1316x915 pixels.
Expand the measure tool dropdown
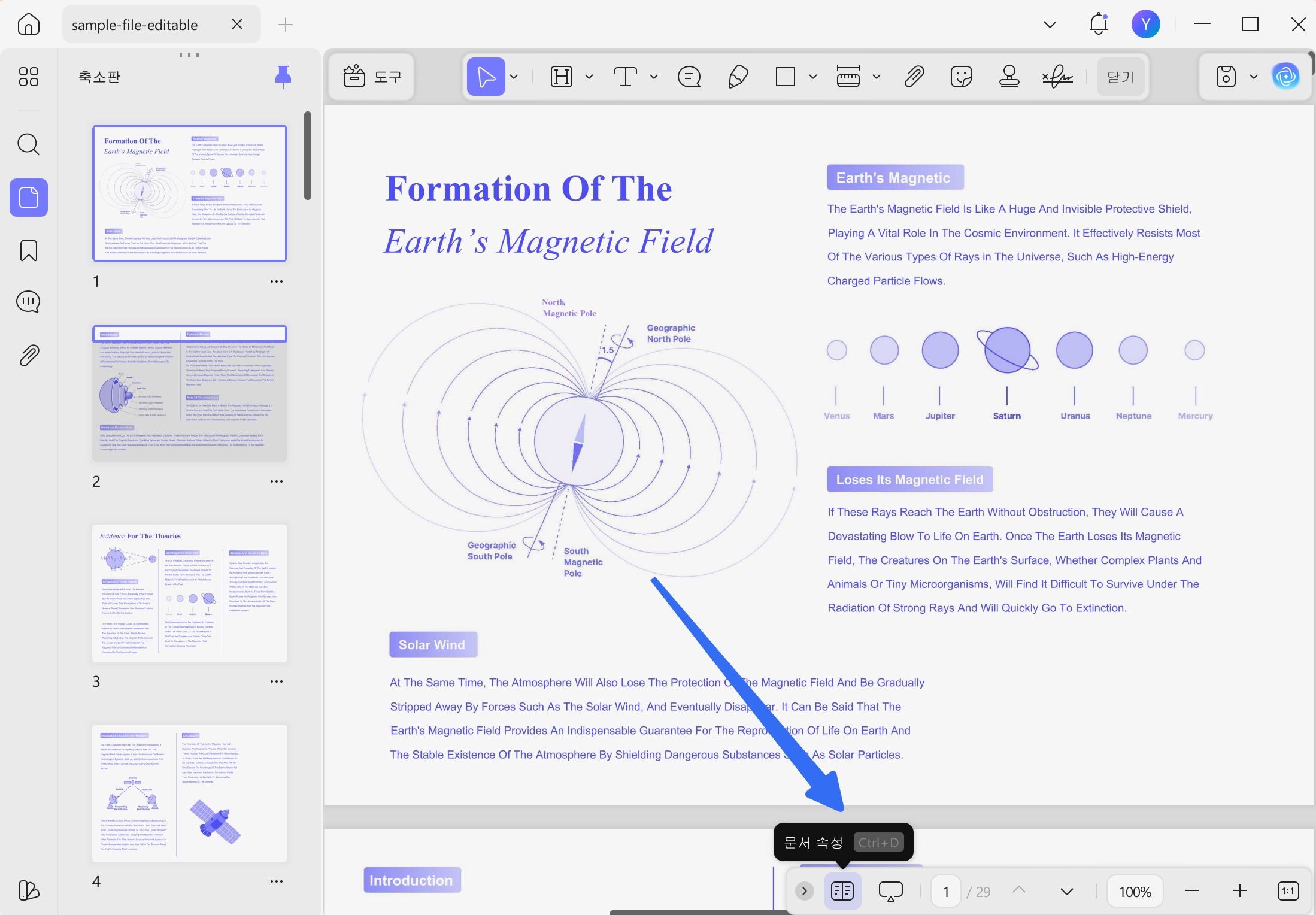(877, 77)
